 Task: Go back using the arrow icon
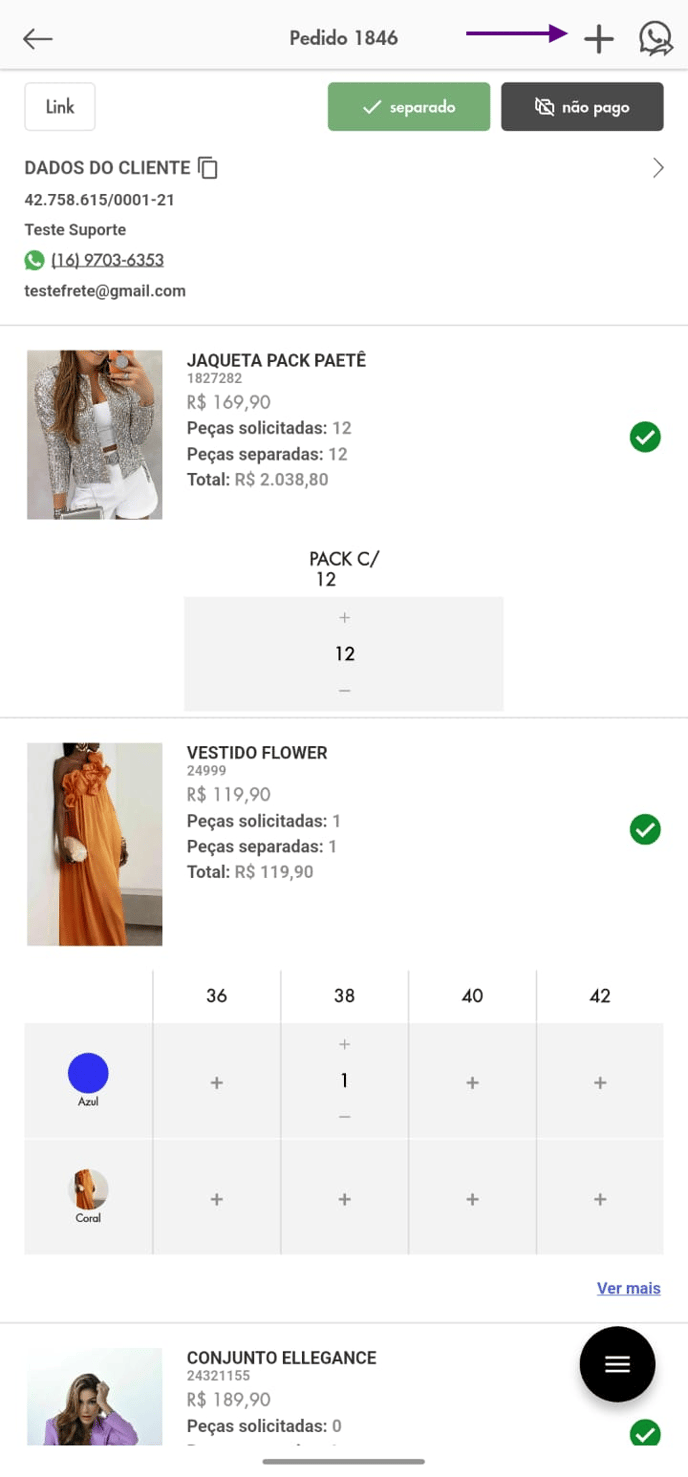pyautogui.click(x=38, y=38)
